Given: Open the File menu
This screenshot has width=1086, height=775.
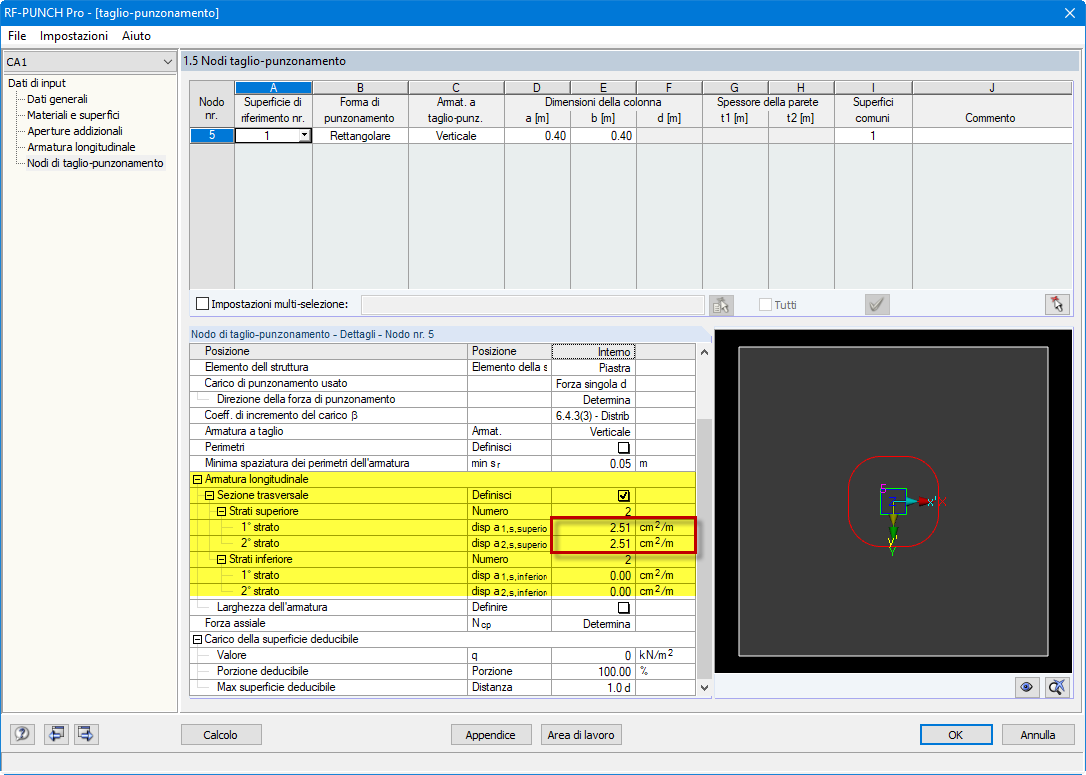Looking at the screenshot, I should (x=17, y=35).
